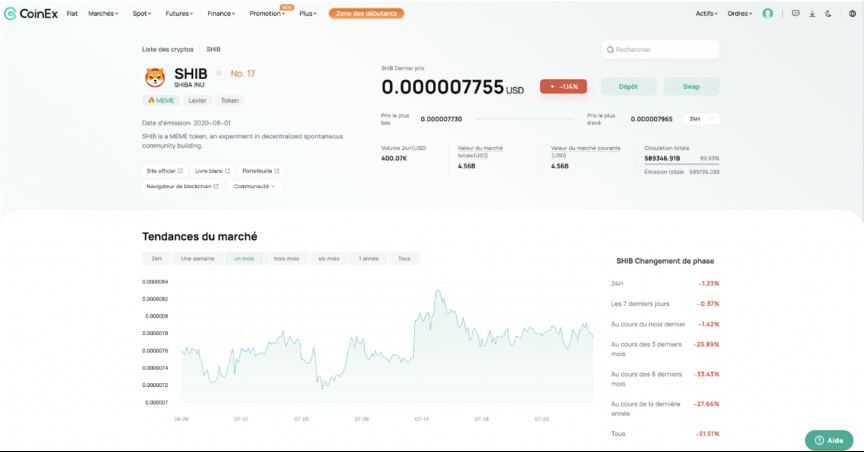This screenshot has width=864, height=452.
Task: Open the Aide help button
Action: pyautogui.click(x=829, y=440)
